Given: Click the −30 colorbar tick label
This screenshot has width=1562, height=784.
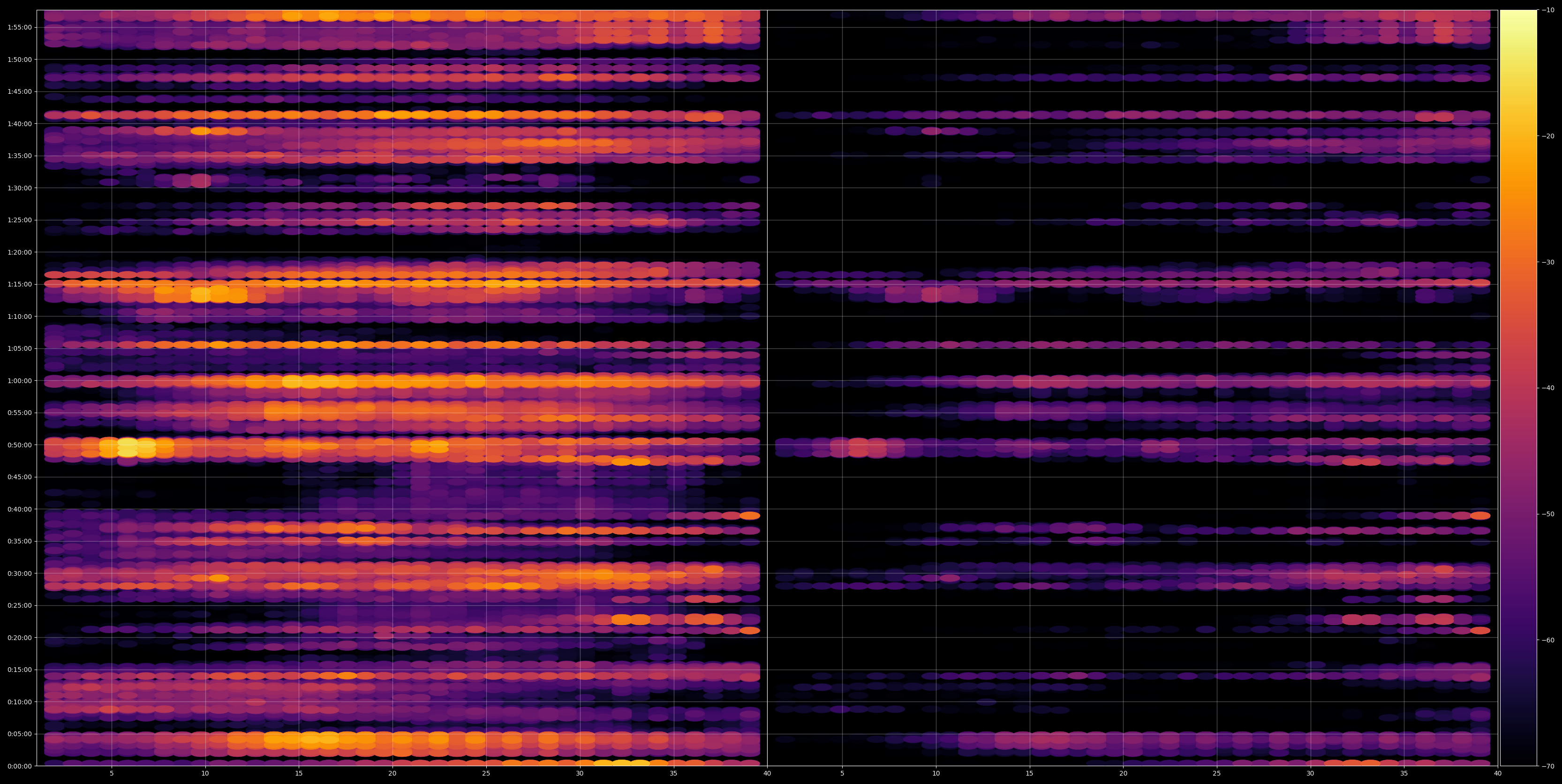Looking at the screenshot, I should [x=1548, y=262].
